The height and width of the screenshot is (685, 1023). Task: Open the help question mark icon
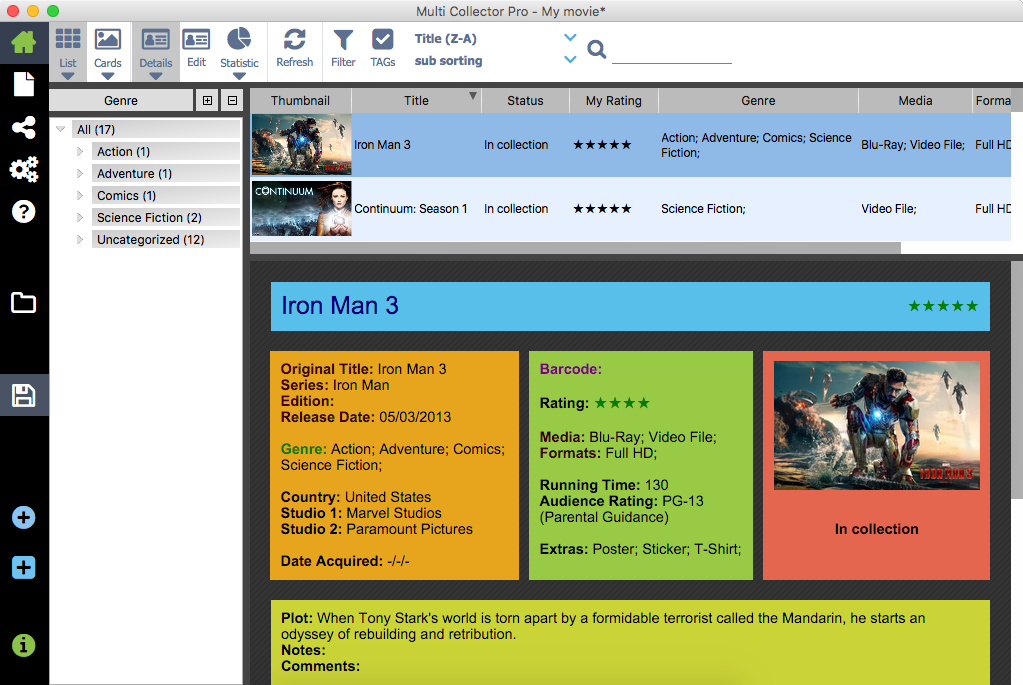[23, 211]
